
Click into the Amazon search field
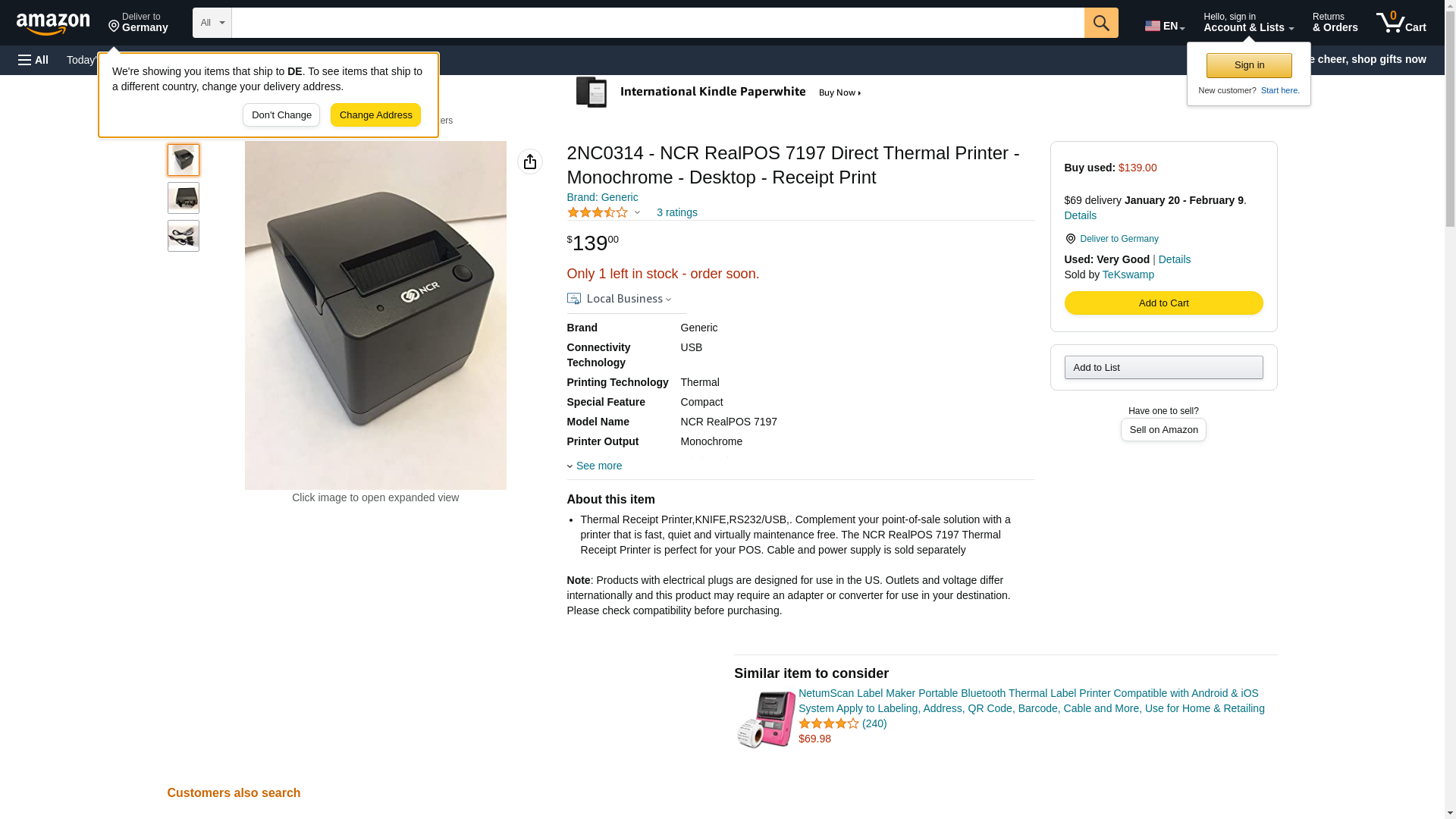[x=657, y=23]
